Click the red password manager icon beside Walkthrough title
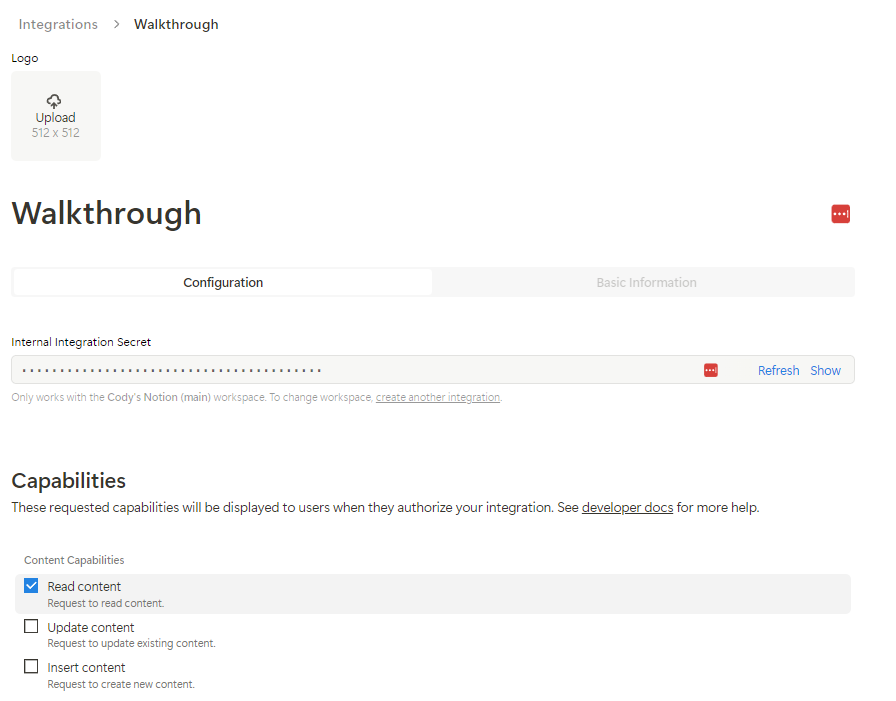 [840, 214]
